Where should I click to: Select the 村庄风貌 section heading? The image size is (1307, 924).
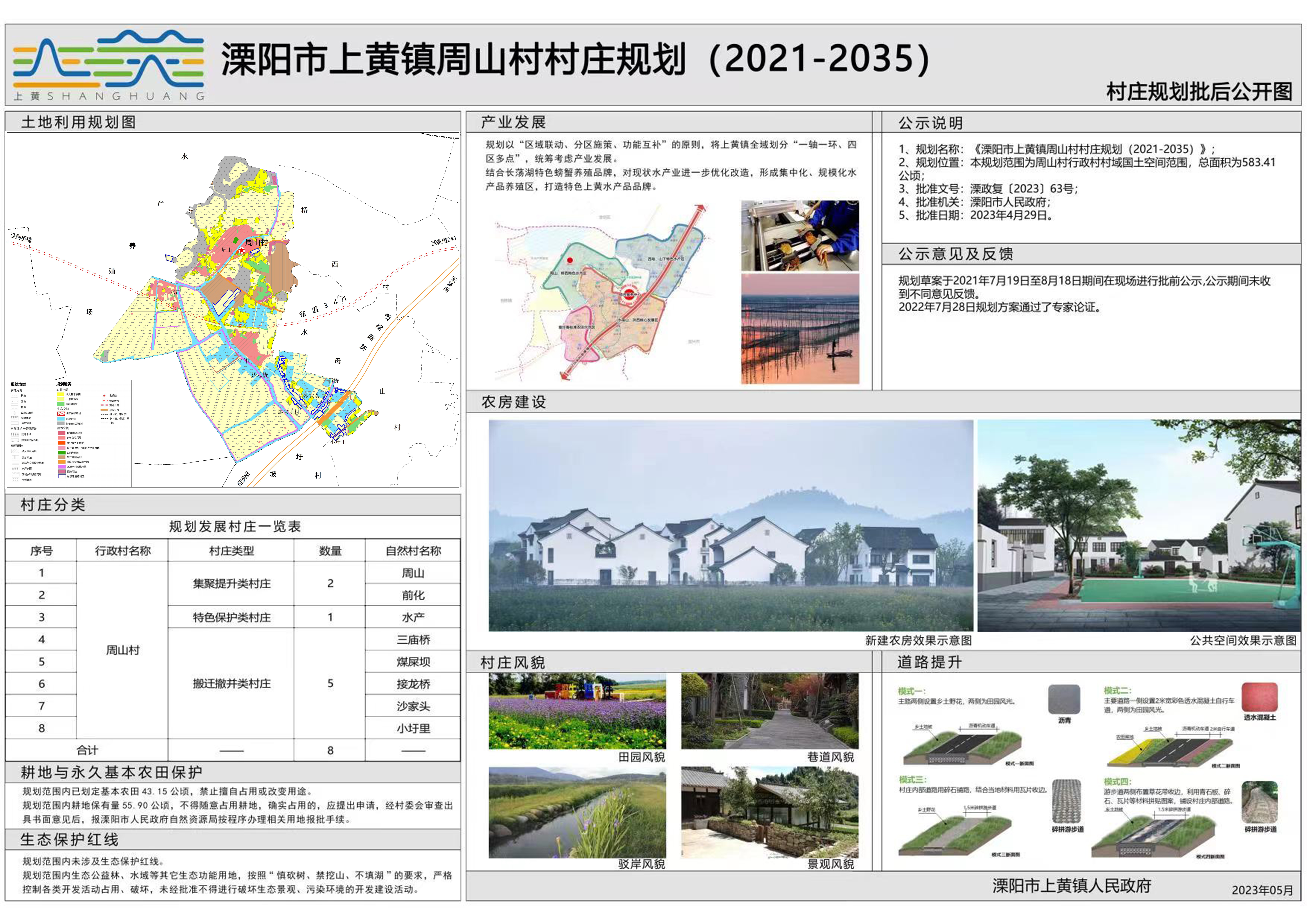(x=513, y=662)
